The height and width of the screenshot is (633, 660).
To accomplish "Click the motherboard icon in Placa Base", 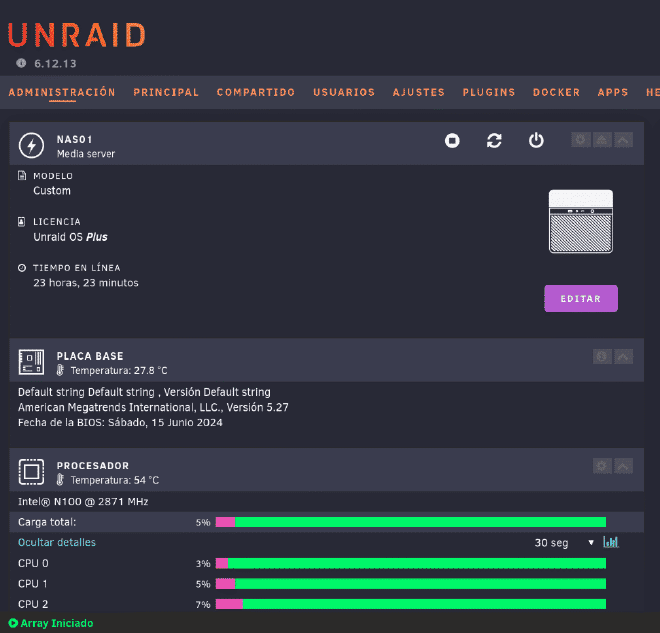I will pyautogui.click(x=31, y=362).
